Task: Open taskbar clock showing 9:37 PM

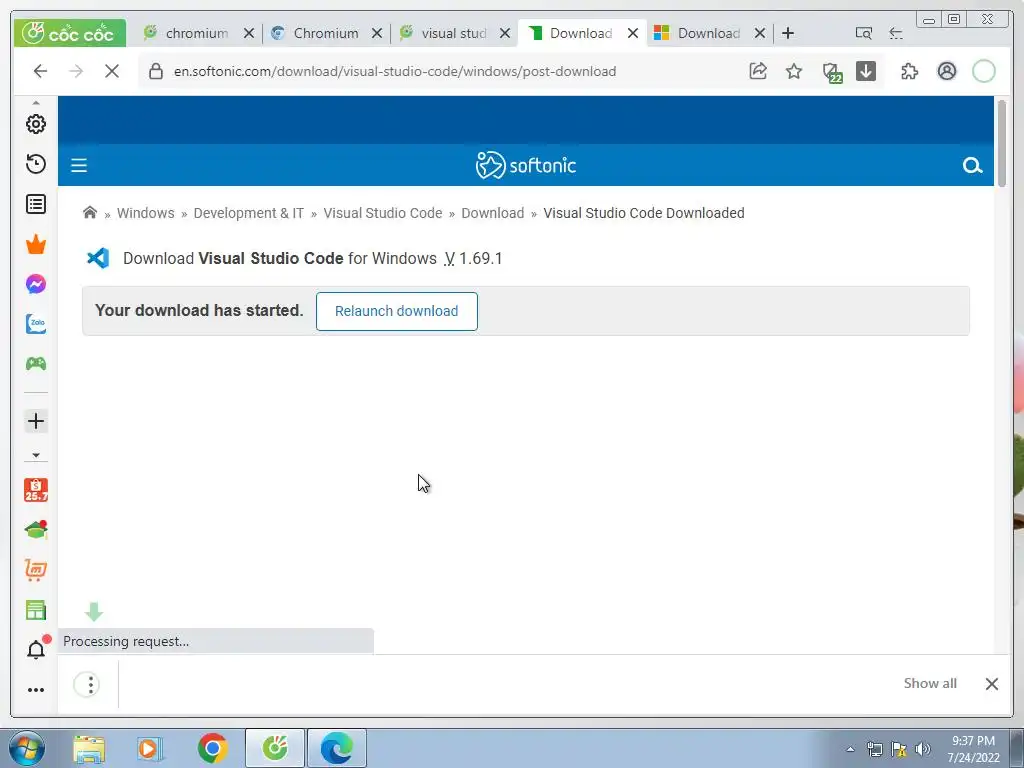Action: tap(973, 749)
